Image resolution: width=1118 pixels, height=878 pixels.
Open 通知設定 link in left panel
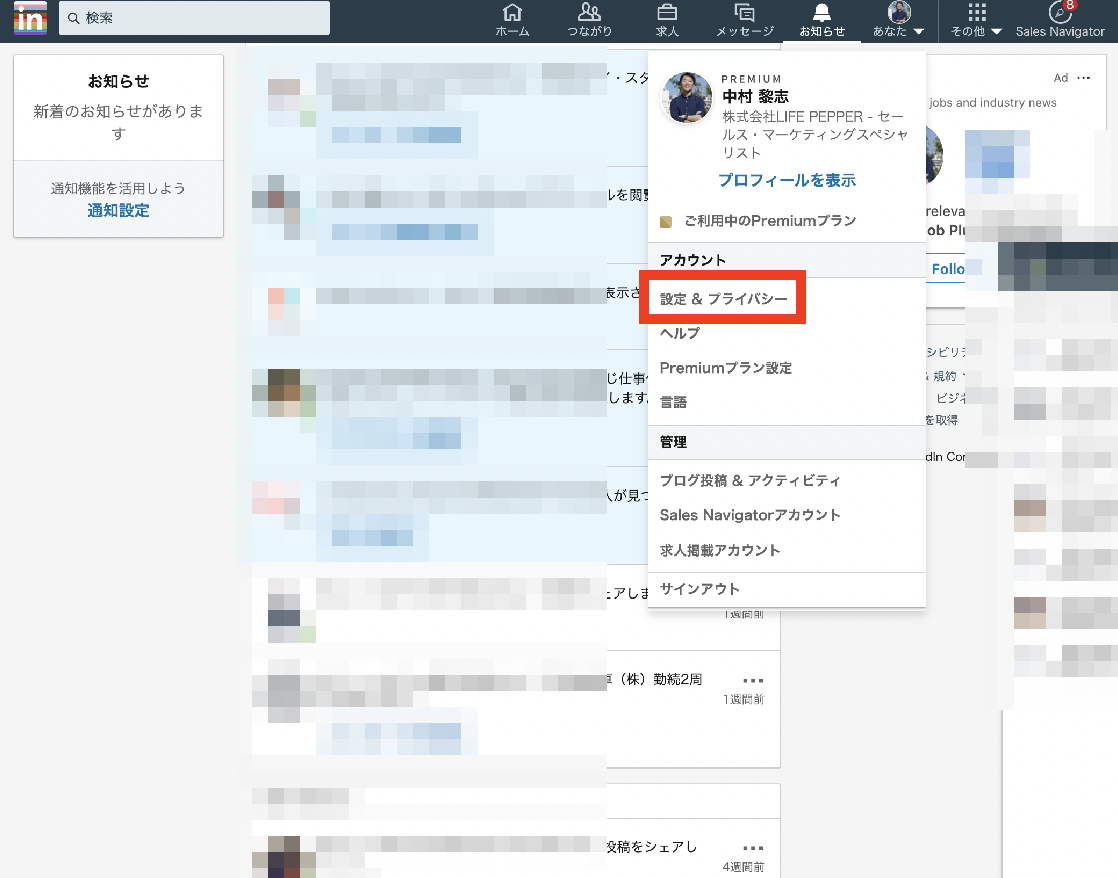(x=118, y=210)
